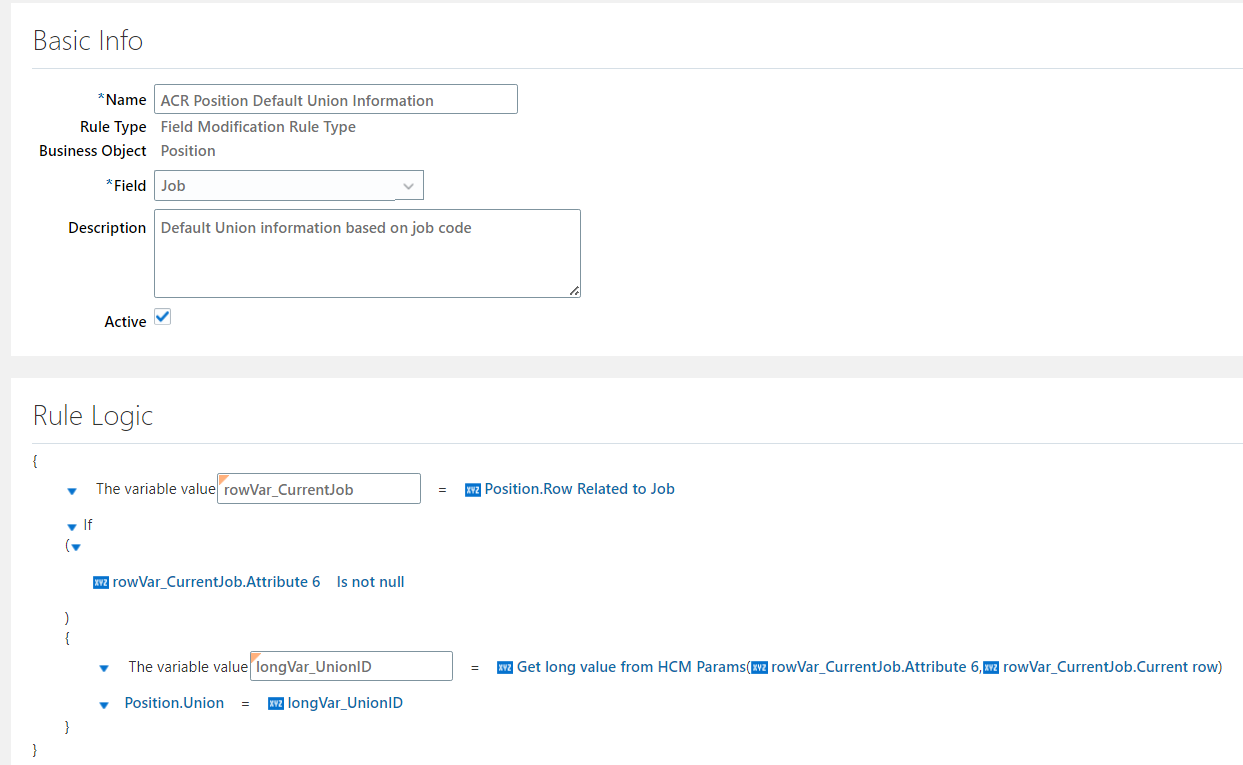Click the icon before Get long value from HCM Params
Viewport: 1243px width, 765px height.
coord(505,666)
